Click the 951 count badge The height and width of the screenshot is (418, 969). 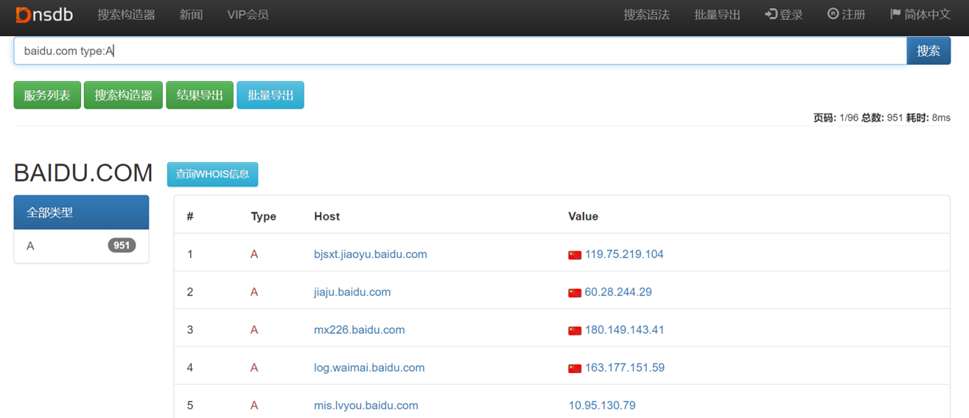pyautogui.click(x=122, y=245)
